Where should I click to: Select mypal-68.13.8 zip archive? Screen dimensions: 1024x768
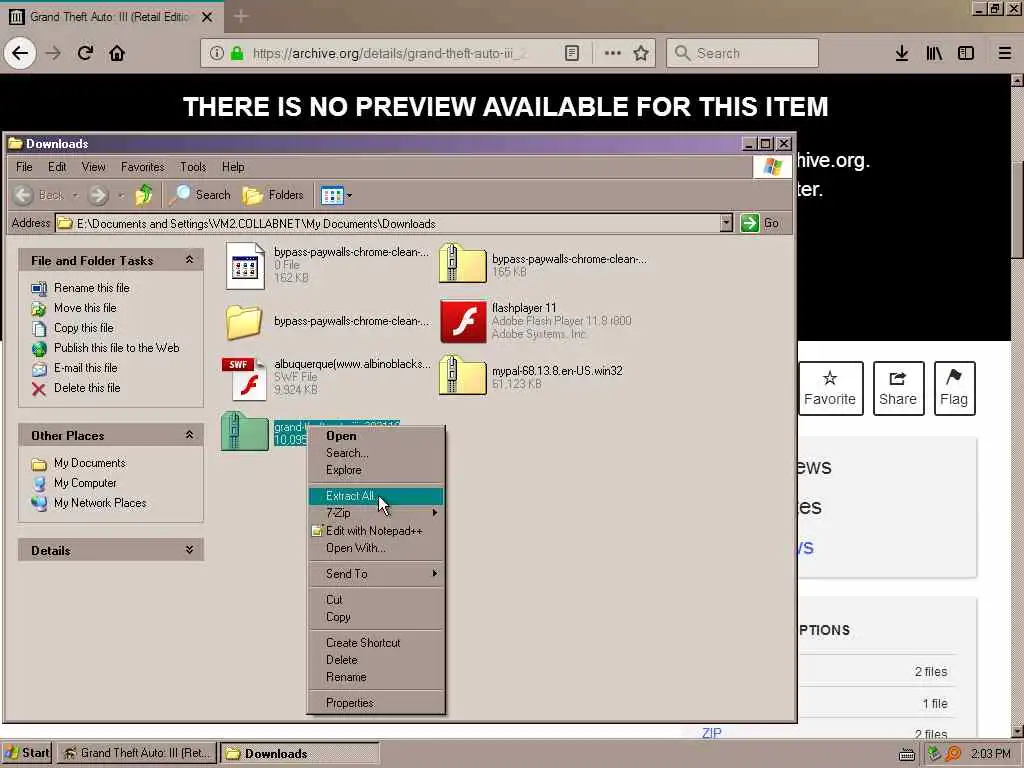pyautogui.click(x=463, y=376)
